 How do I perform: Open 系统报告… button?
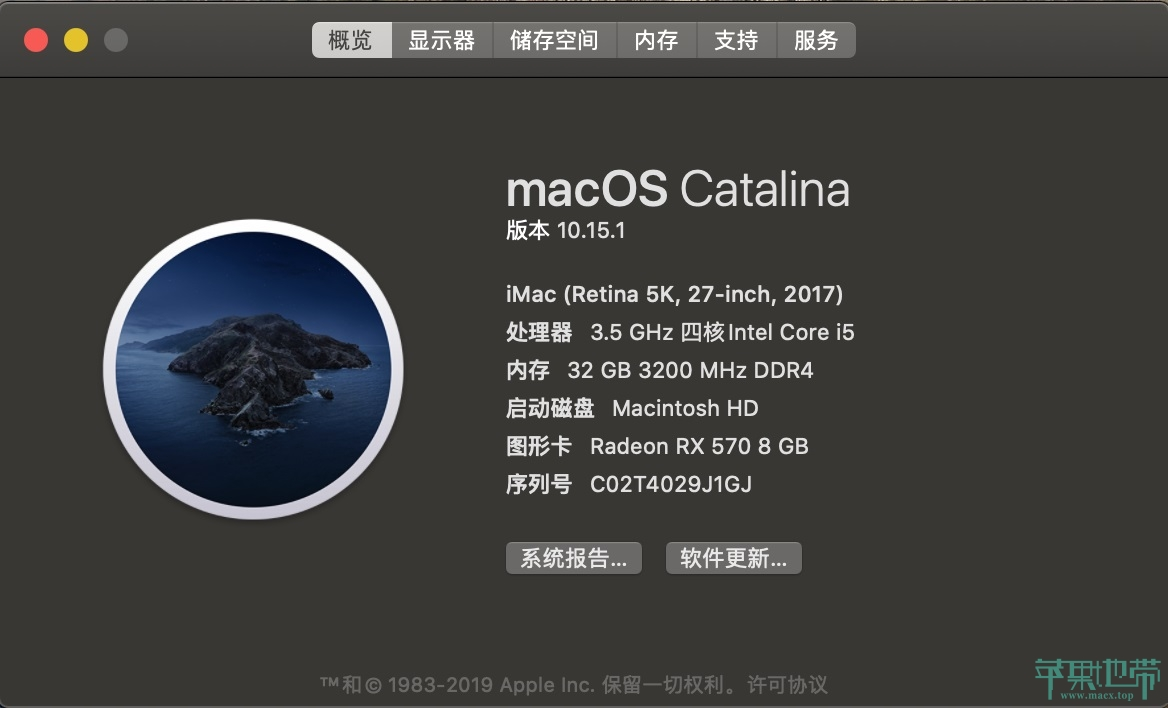point(574,557)
